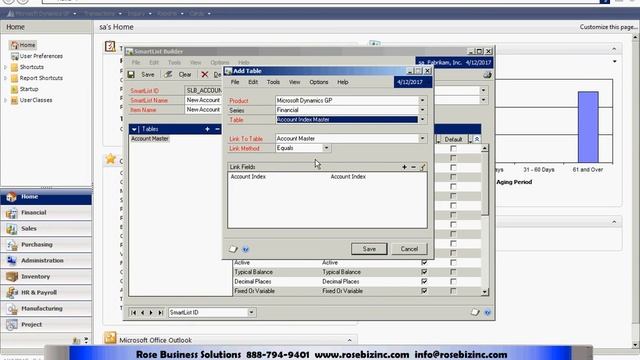
Task: Uncheck the Display checkbox for Decimal Places row
Action: pos(424,281)
